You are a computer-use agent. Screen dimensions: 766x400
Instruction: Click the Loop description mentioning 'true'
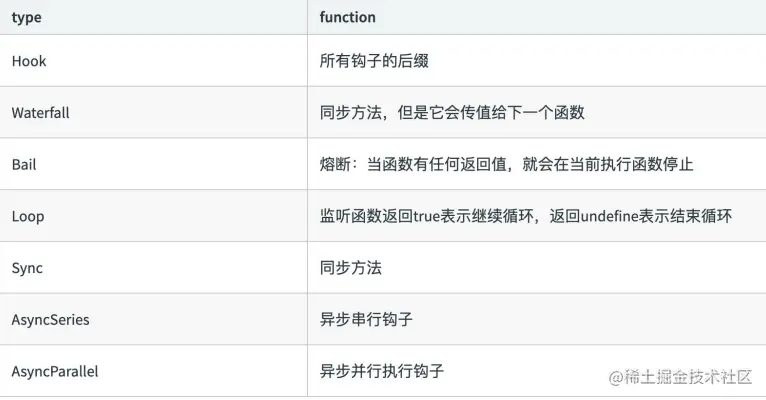[526, 216]
